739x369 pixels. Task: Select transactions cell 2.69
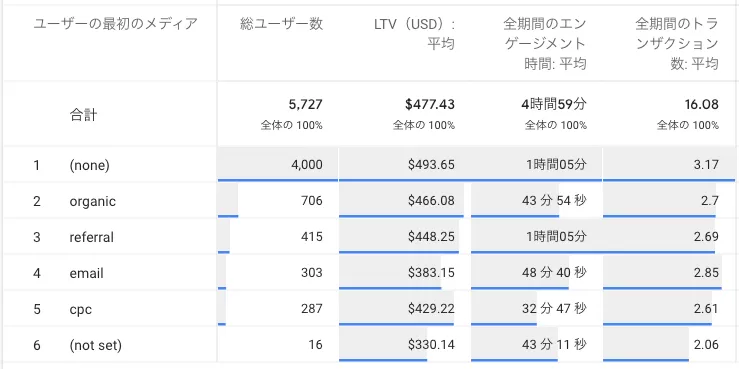tap(706, 237)
